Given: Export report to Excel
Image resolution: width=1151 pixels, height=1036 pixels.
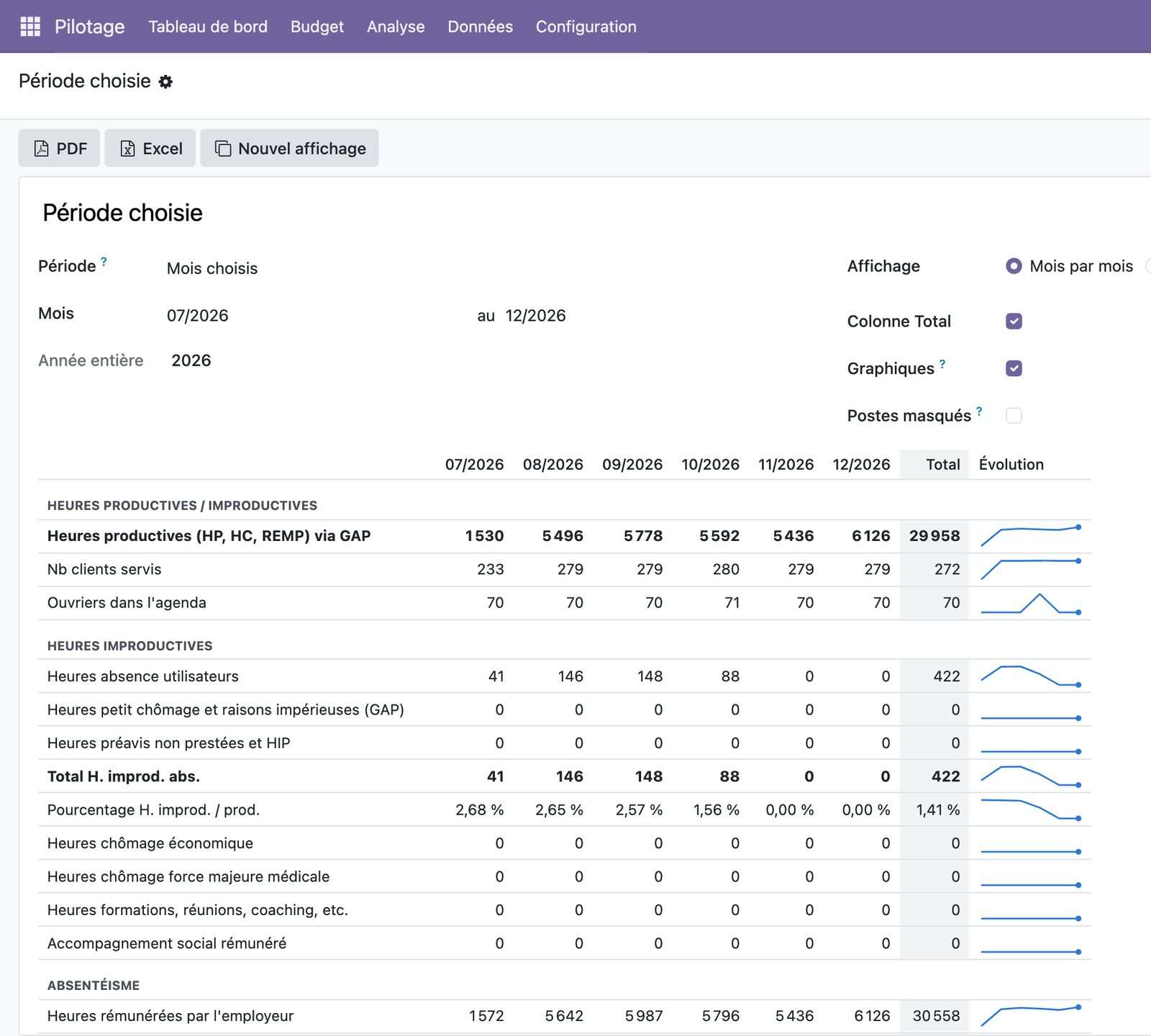Looking at the screenshot, I should [x=150, y=148].
